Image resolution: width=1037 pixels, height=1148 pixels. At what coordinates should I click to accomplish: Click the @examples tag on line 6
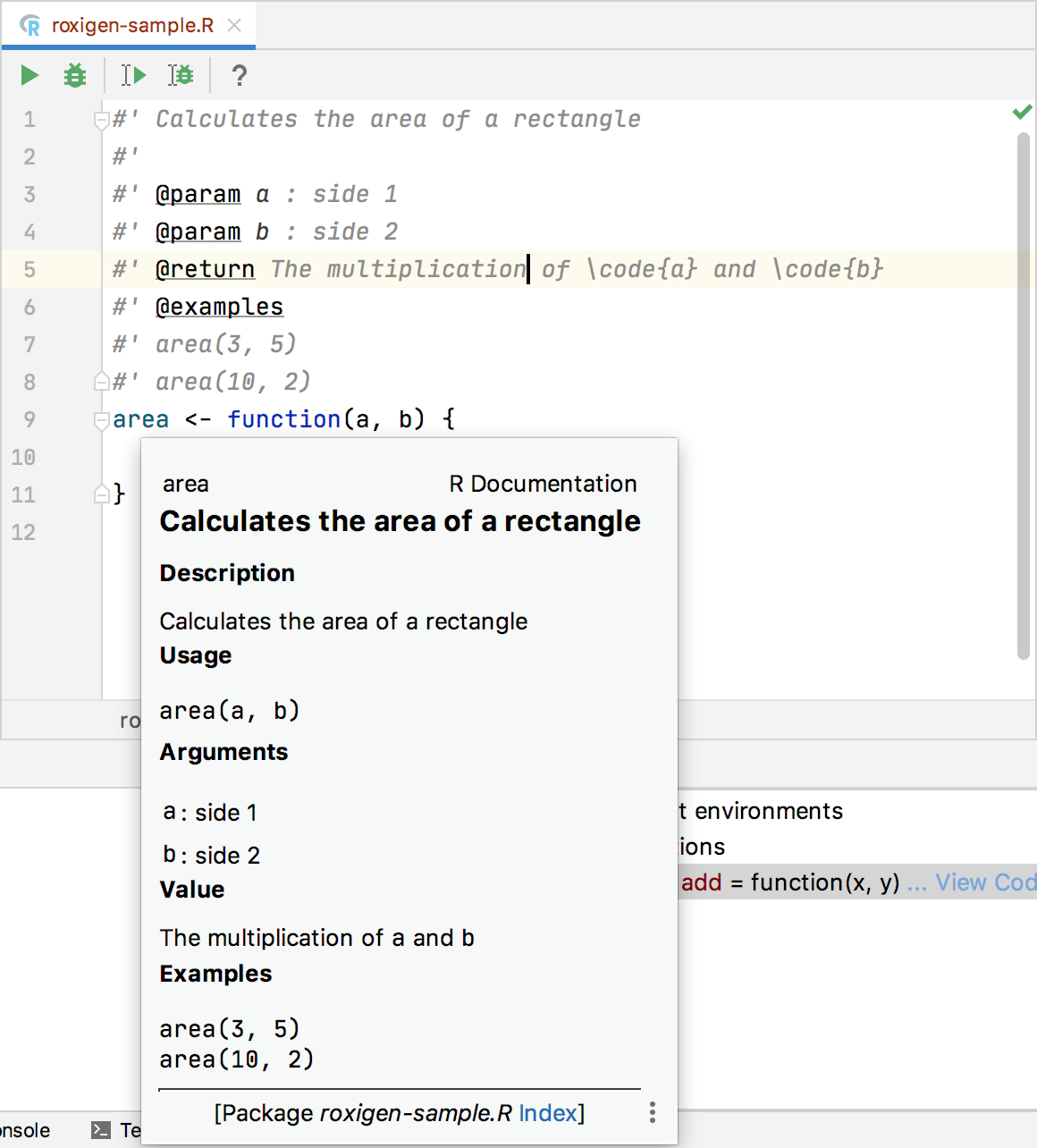[220, 307]
